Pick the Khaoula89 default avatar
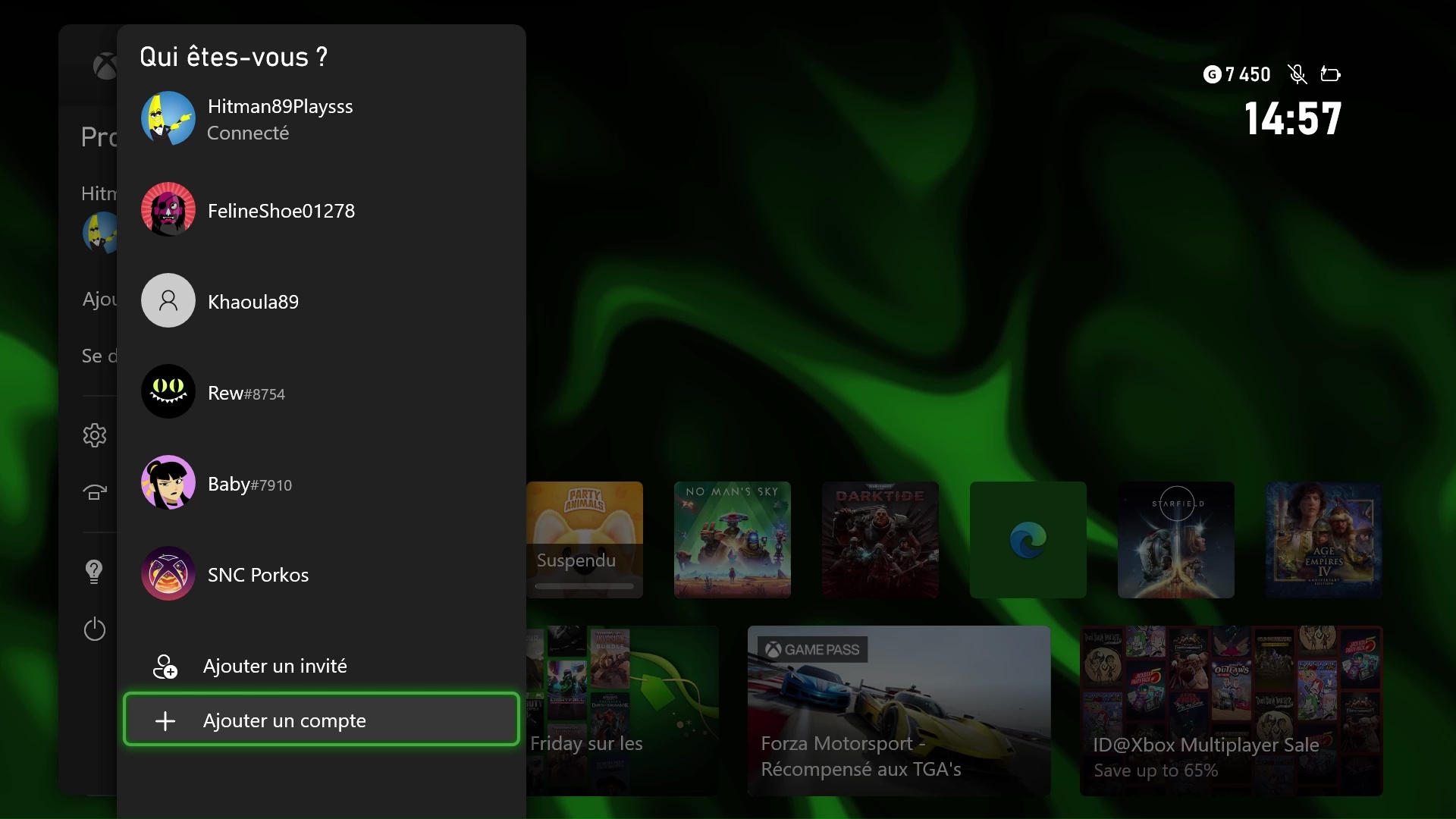This screenshot has height=819, width=1456. [x=168, y=300]
